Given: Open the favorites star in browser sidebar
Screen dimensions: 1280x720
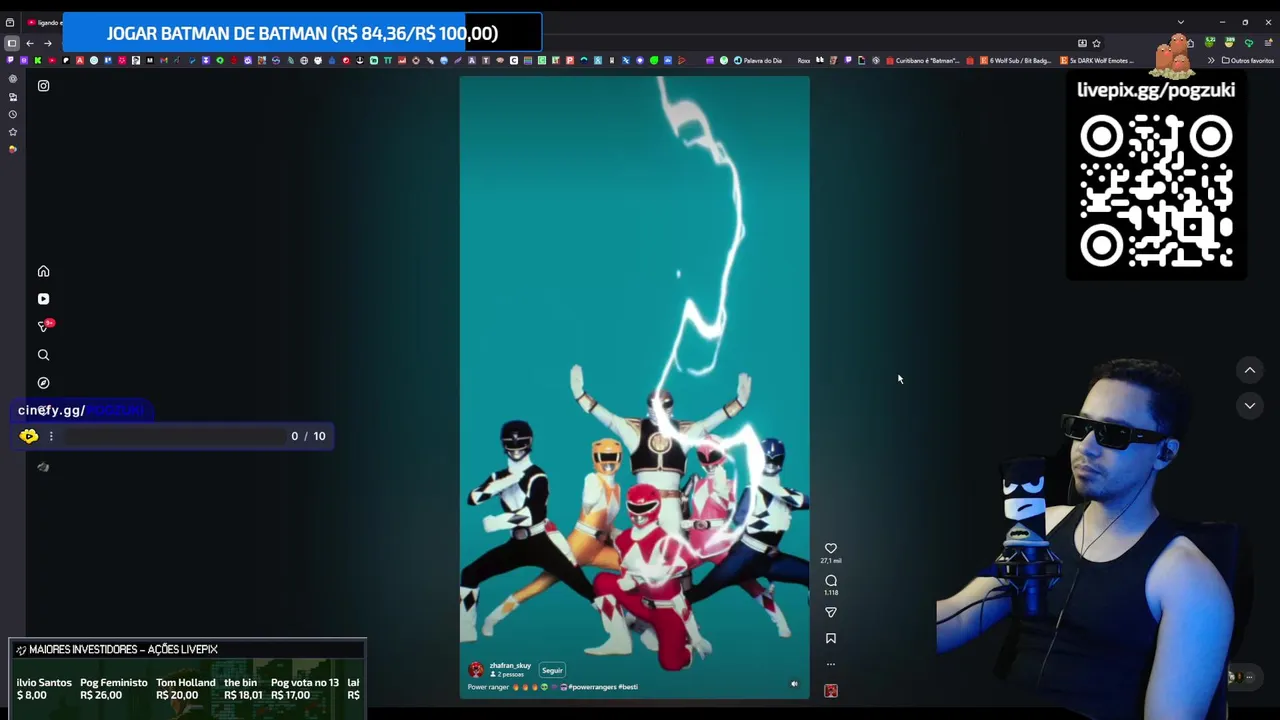Looking at the screenshot, I should [12, 132].
